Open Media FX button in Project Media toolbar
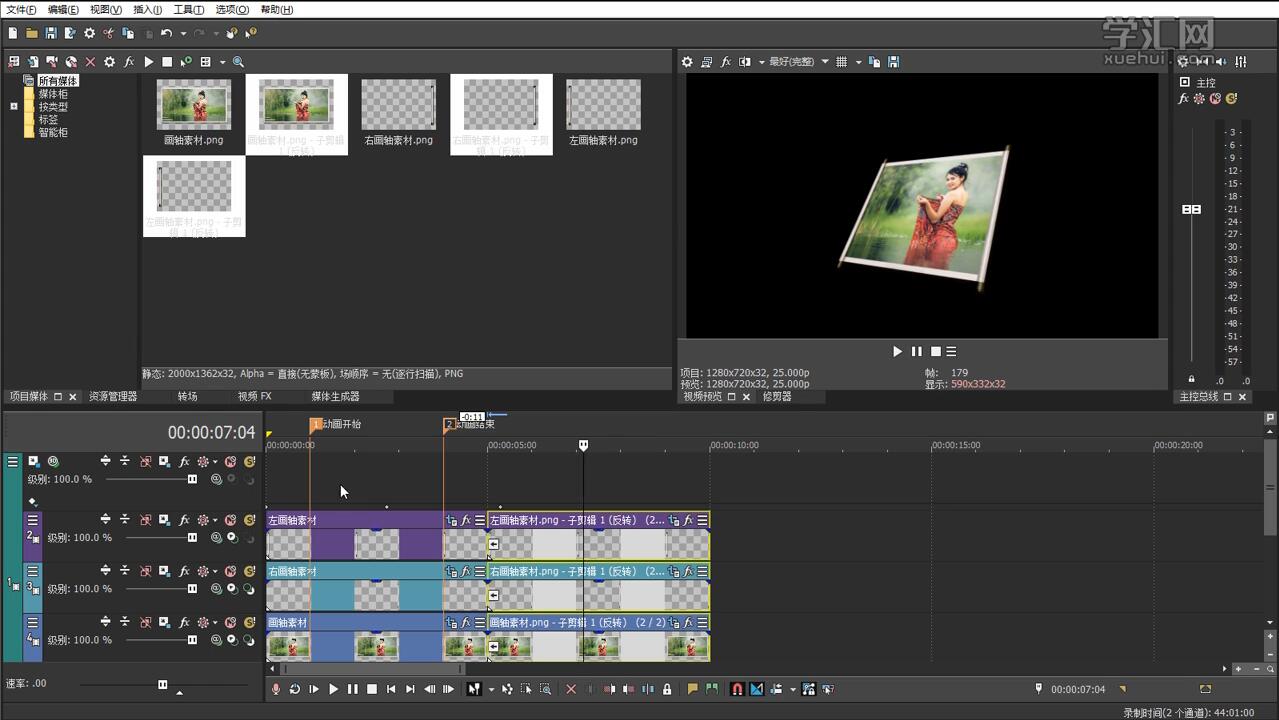 pyautogui.click(x=129, y=62)
